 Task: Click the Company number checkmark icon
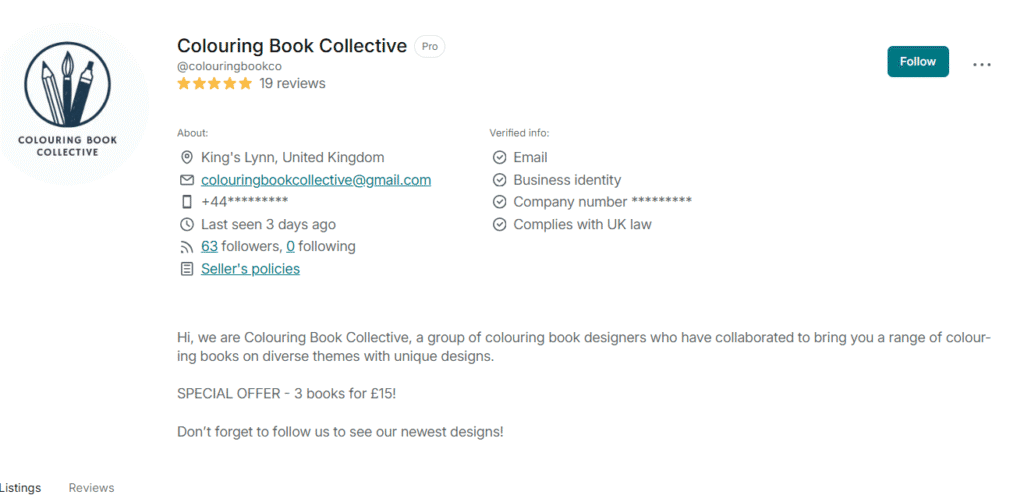click(499, 202)
